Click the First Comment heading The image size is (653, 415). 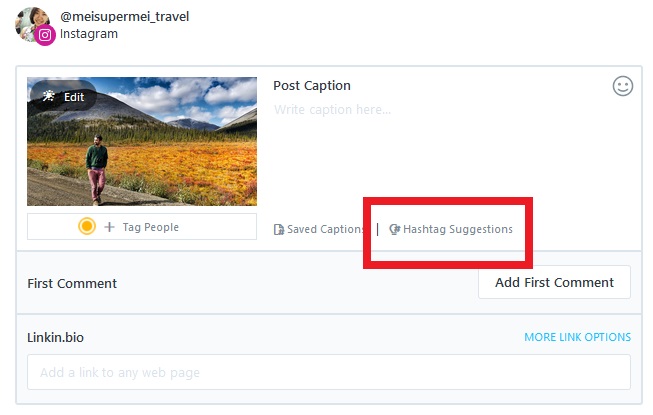tap(72, 283)
